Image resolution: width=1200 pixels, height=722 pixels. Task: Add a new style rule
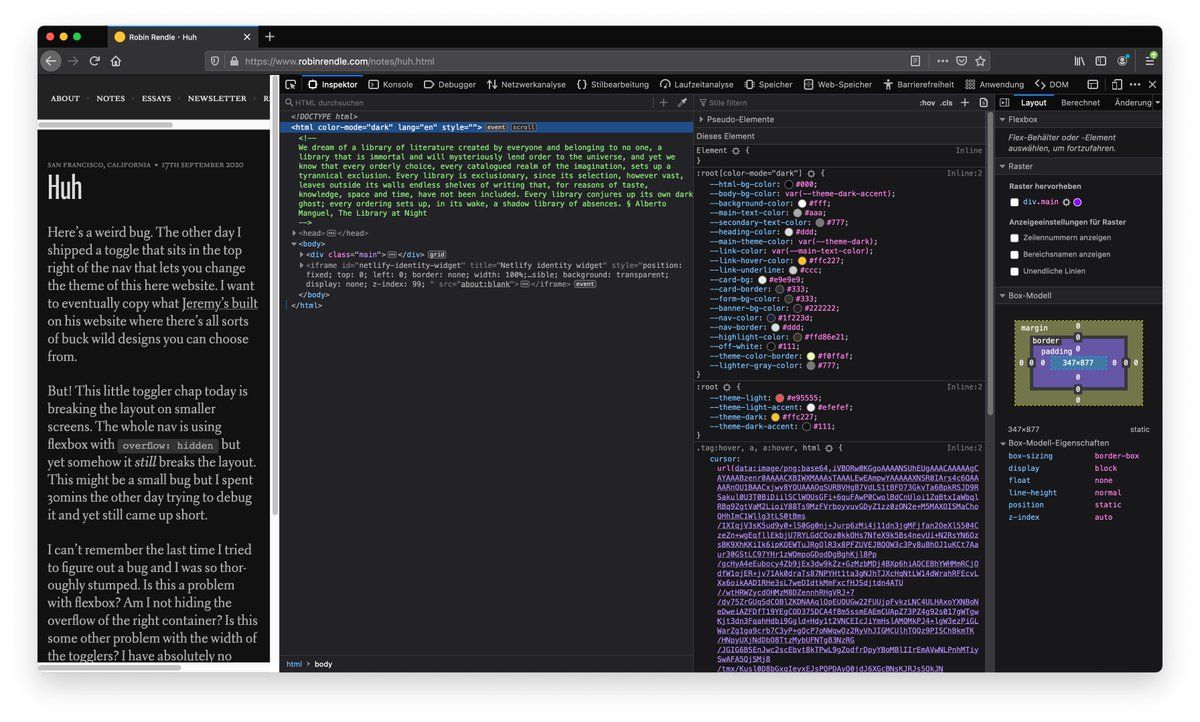click(965, 103)
